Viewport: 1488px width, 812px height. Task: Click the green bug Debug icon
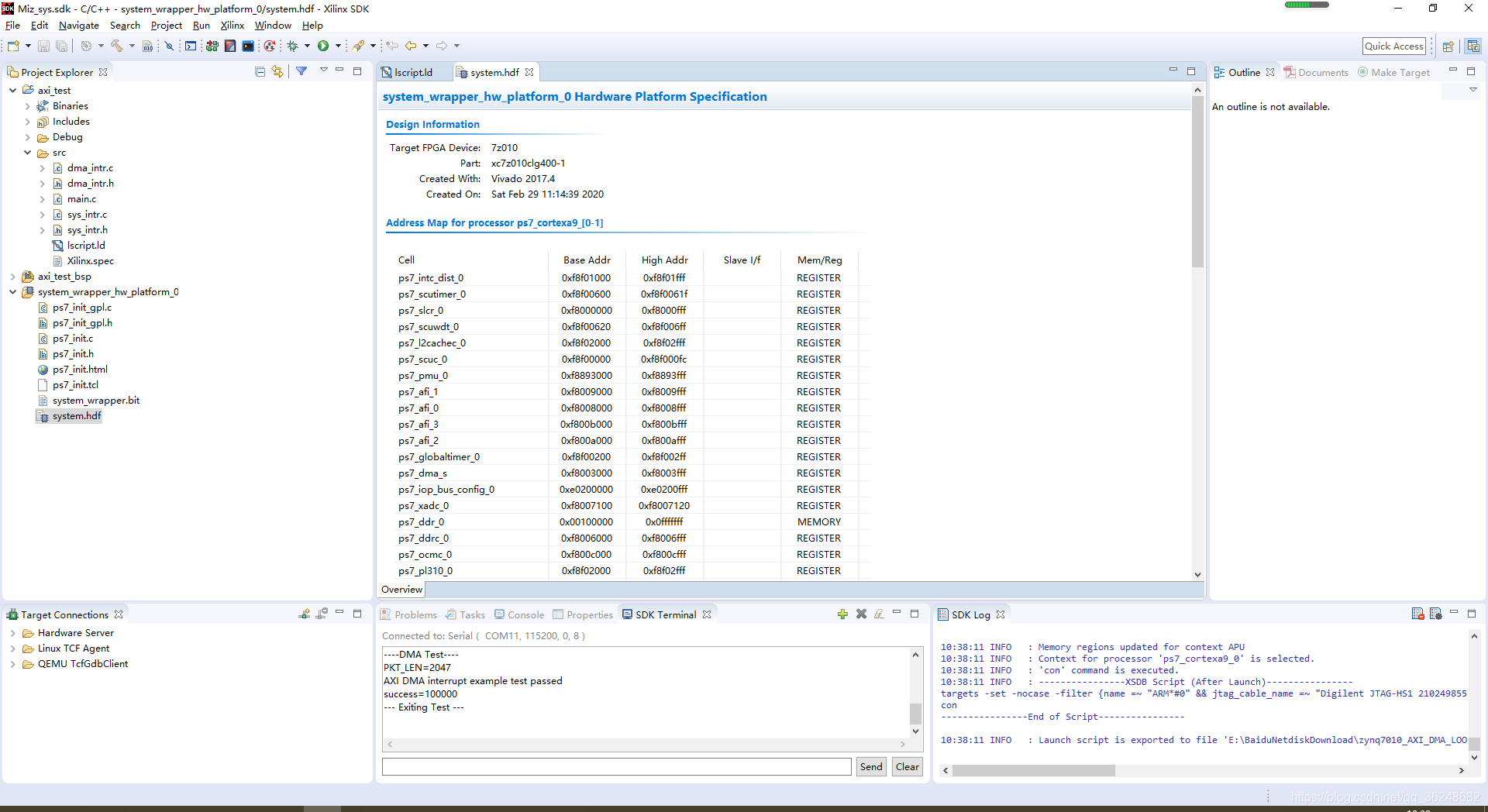293,46
